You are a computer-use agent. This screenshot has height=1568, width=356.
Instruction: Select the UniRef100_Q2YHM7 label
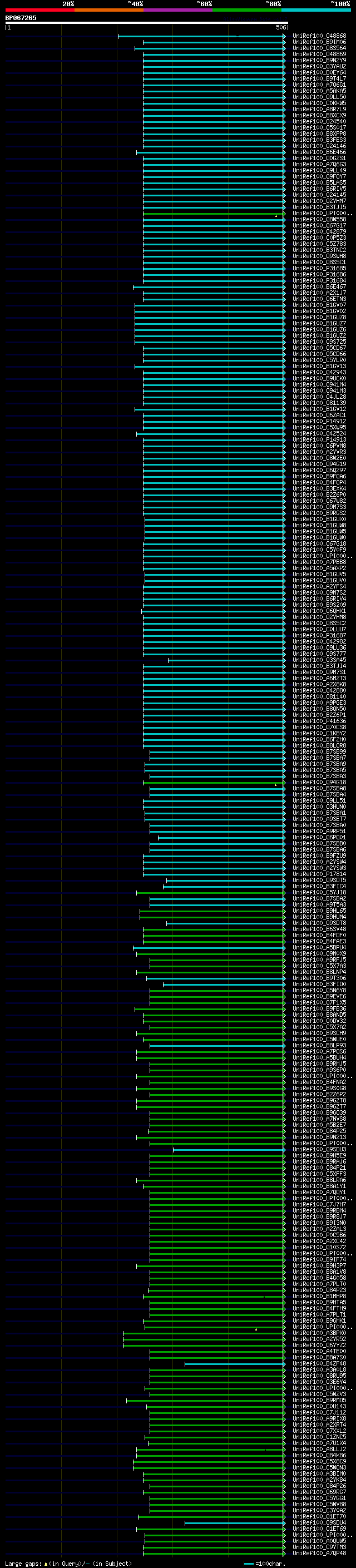click(319, 201)
